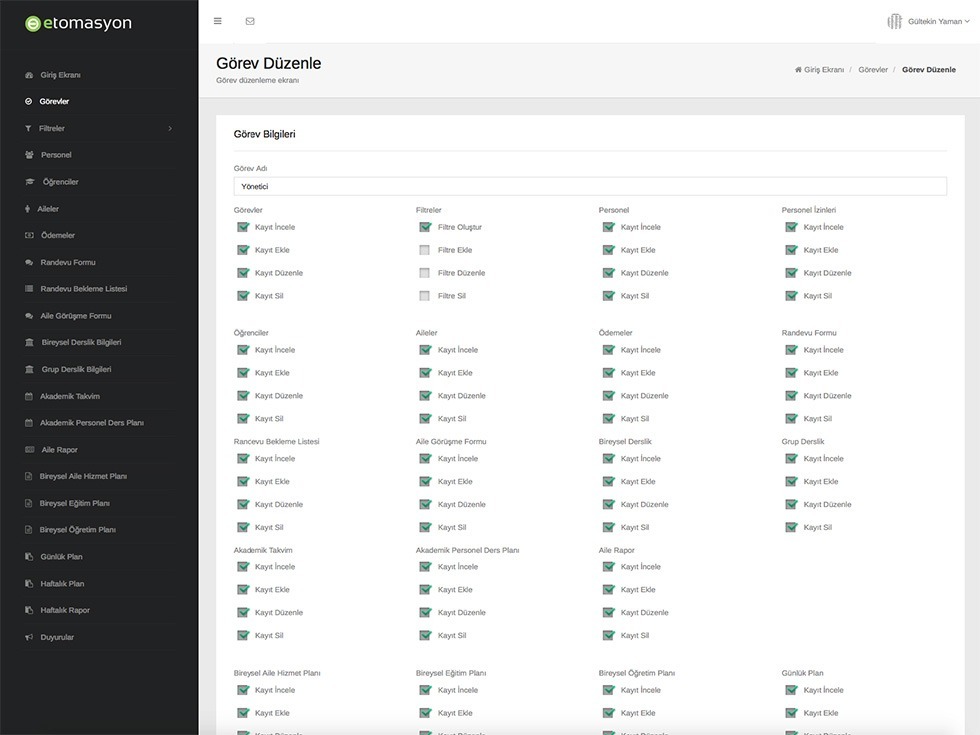Click the Akademik Takvim calendar icon
980x735 pixels.
29,396
